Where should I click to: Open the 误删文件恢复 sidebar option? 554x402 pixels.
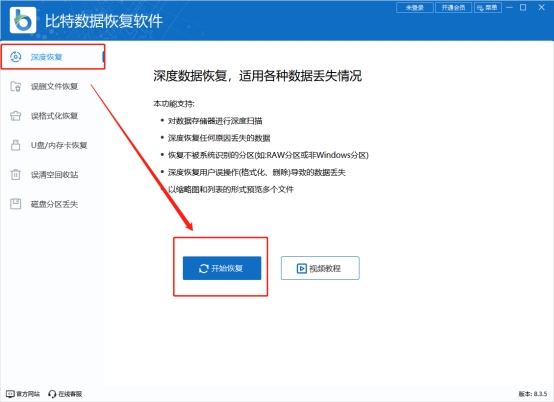pos(53,87)
